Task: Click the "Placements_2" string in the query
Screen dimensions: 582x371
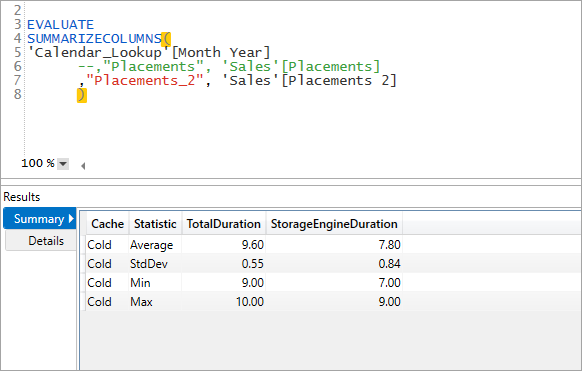Action: [145, 81]
